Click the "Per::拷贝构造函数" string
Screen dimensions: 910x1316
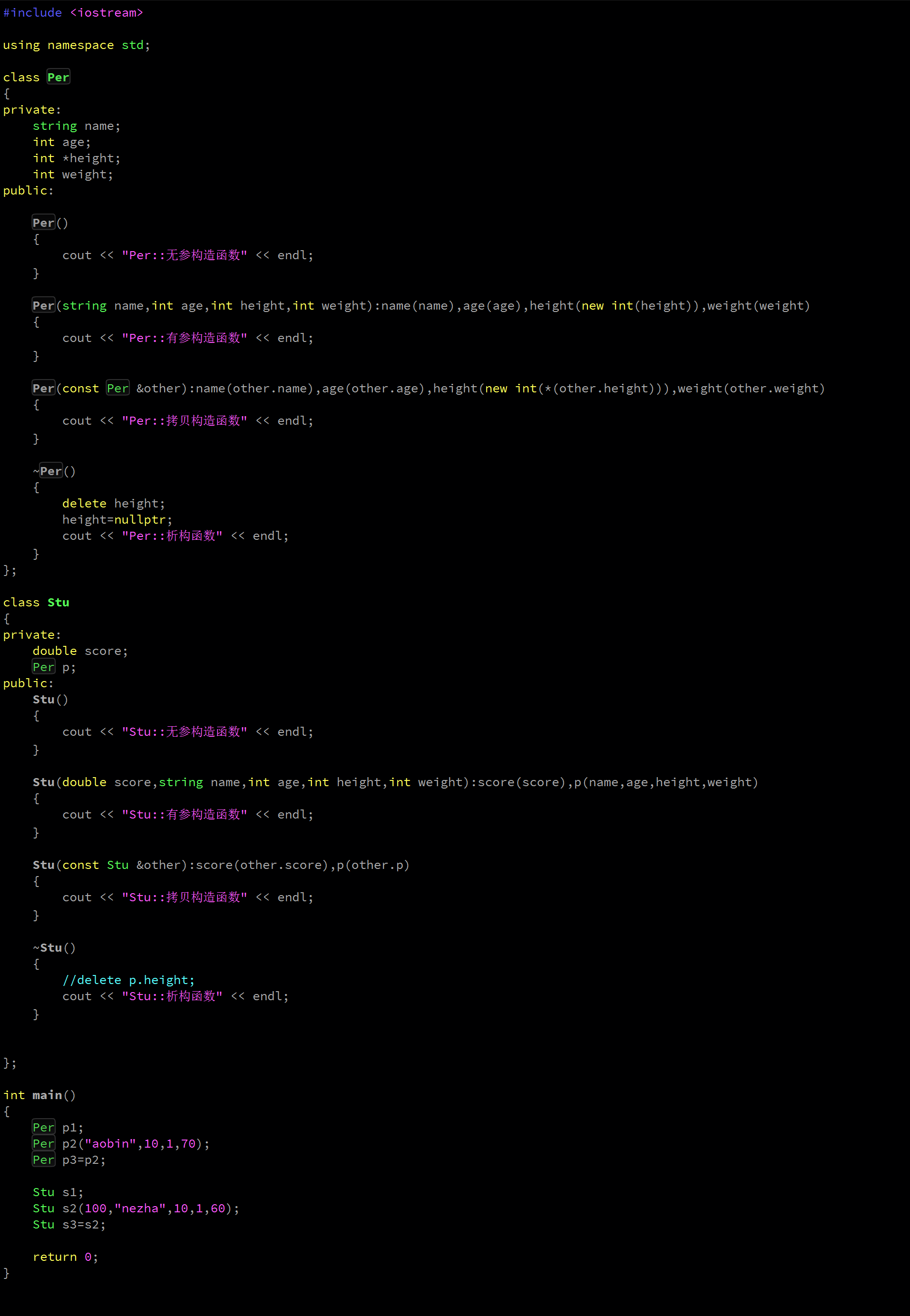tap(185, 420)
